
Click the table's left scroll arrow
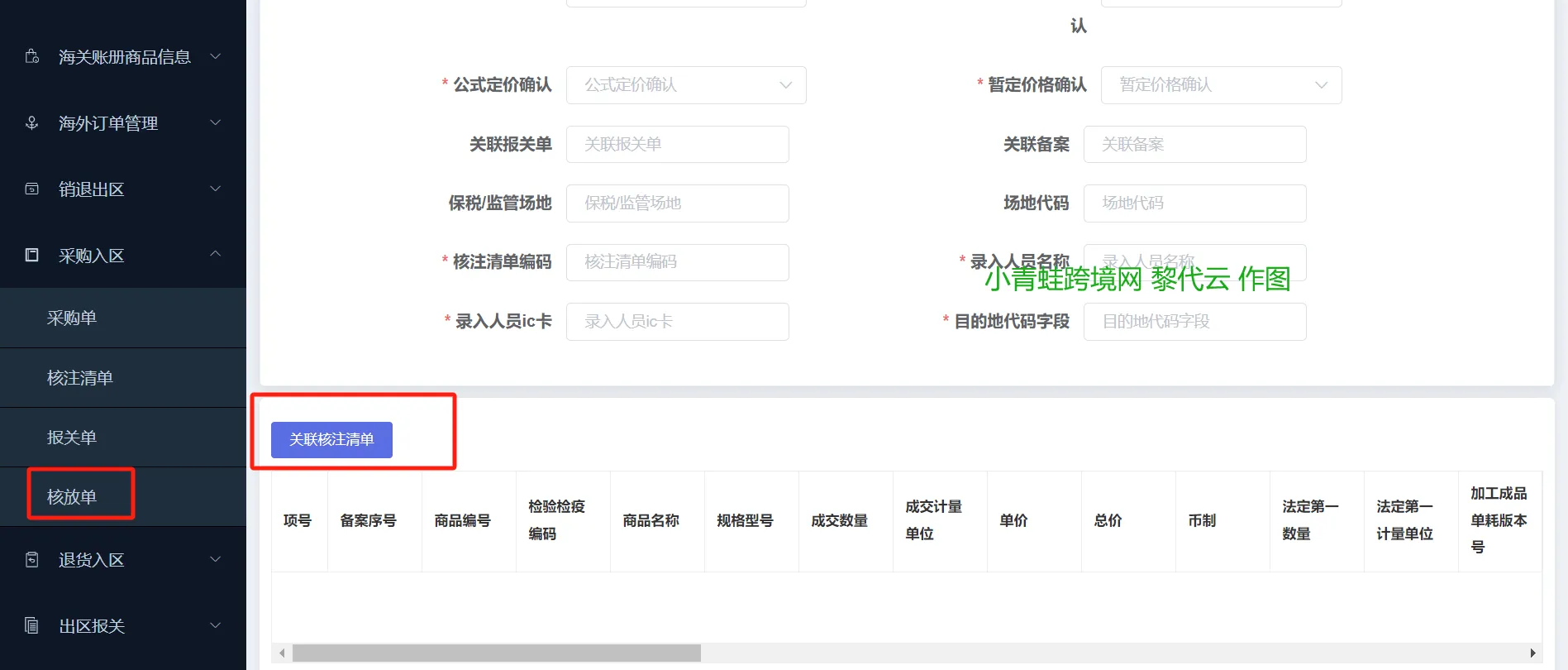pyautogui.click(x=282, y=653)
